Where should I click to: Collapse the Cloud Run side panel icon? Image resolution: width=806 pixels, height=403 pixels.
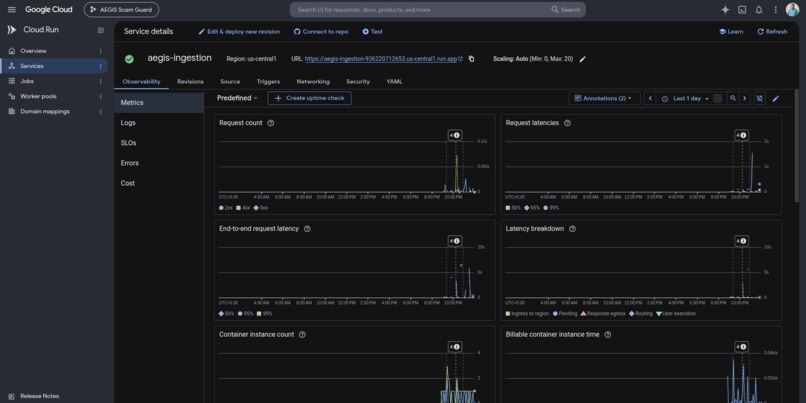point(101,30)
